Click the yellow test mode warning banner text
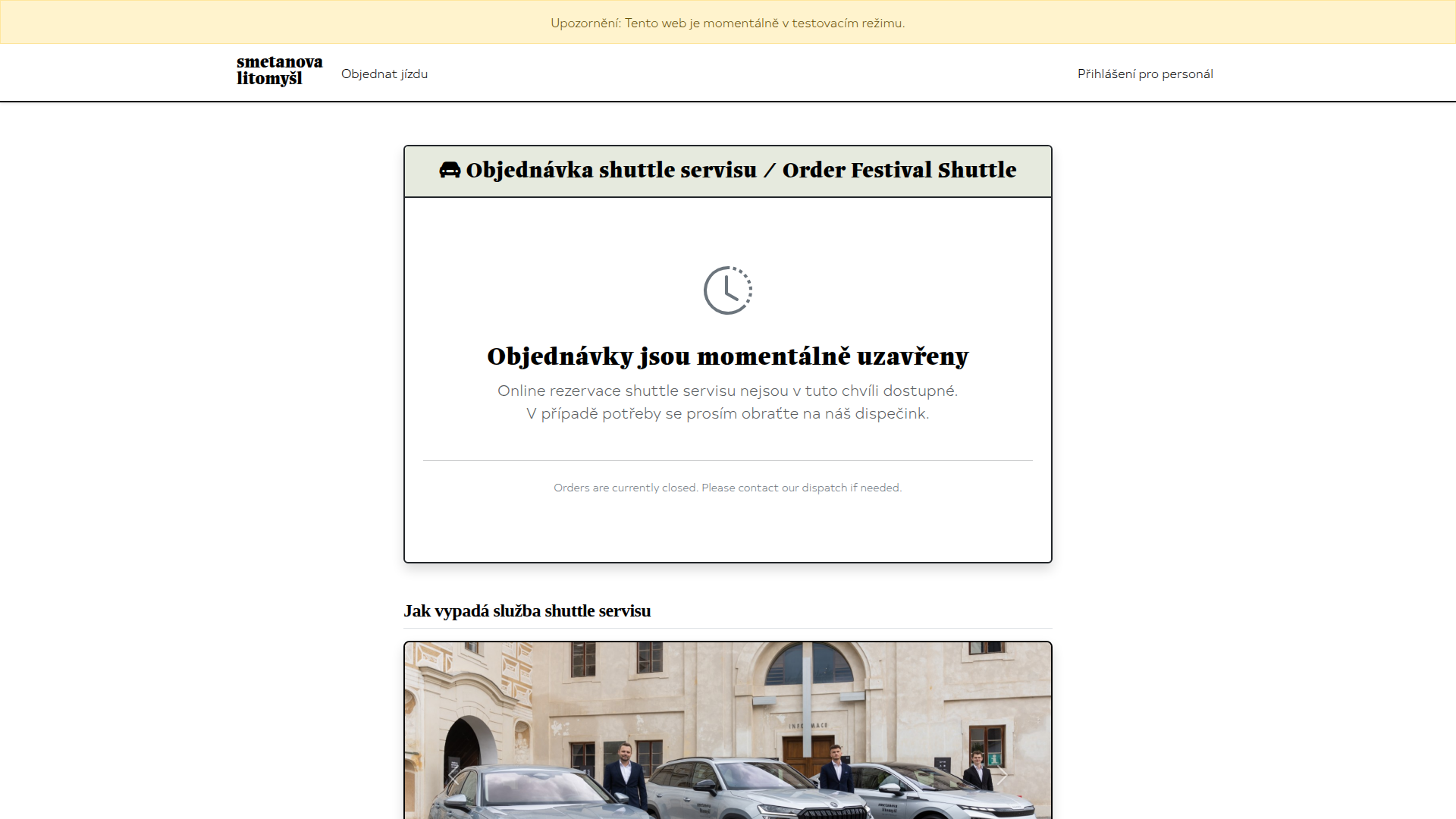 tap(728, 23)
